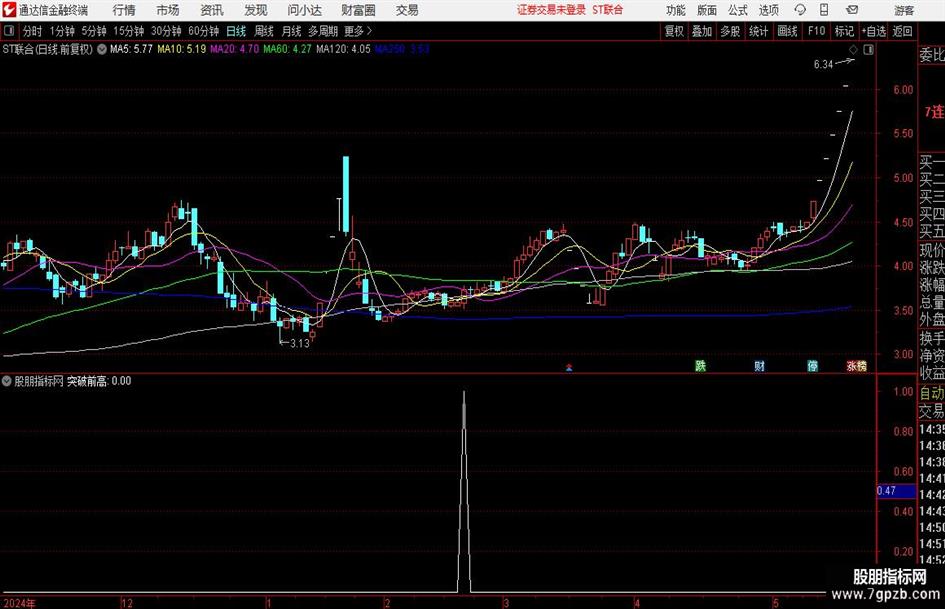Switch to 5分钟 period
This screenshot has width=945, height=609.
pos(93,31)
